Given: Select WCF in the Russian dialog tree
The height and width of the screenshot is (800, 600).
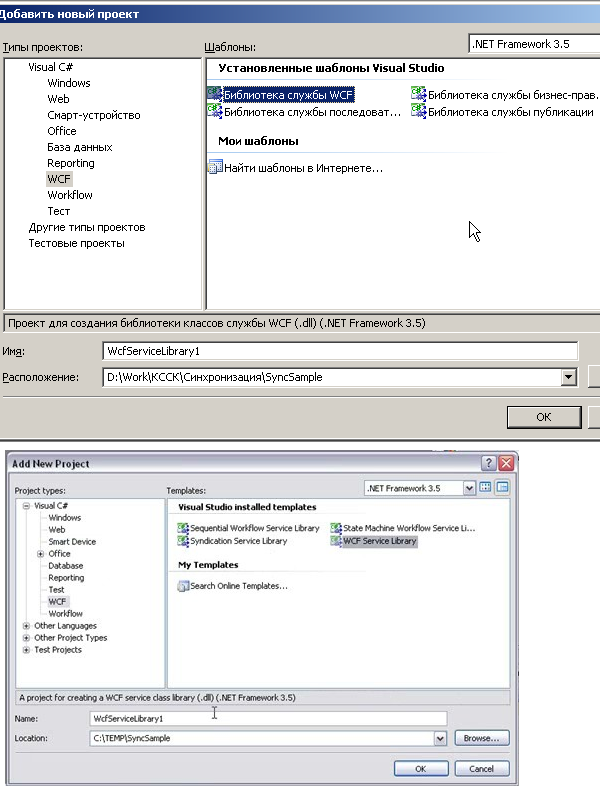Looking at the screenshot, I should click(x=59, y=179).
